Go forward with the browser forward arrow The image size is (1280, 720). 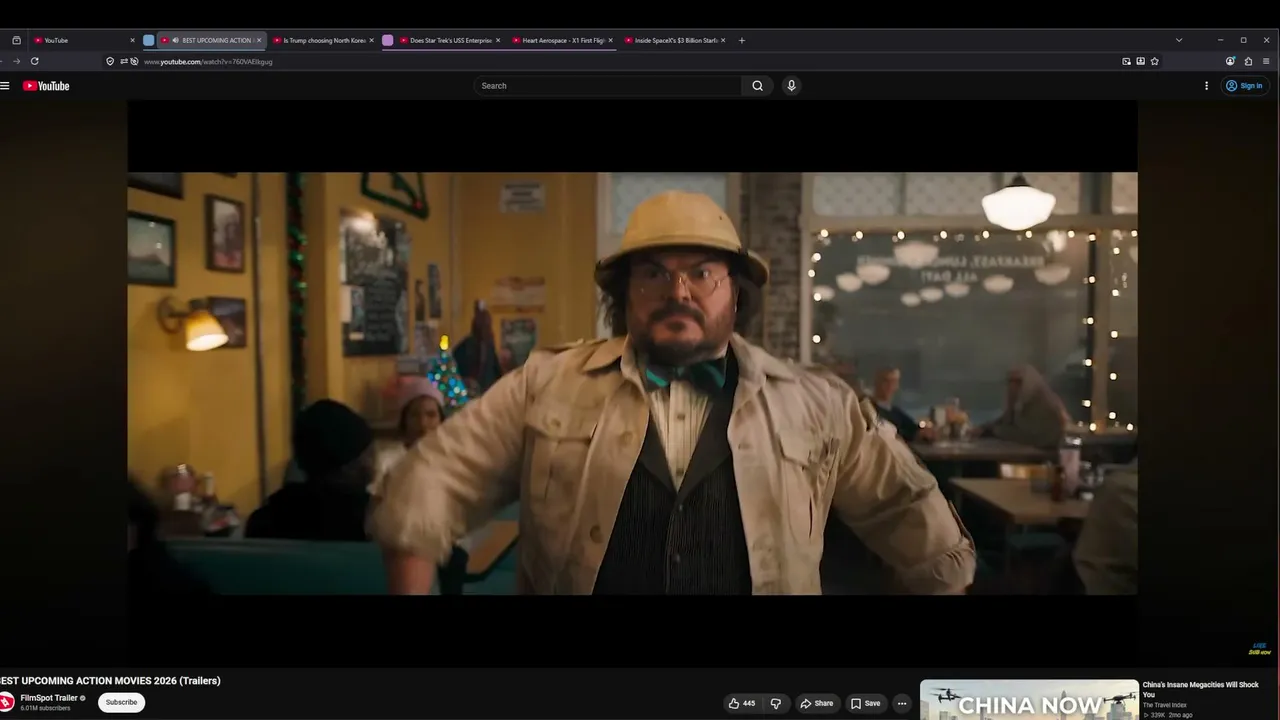click(x=16, y=61)
